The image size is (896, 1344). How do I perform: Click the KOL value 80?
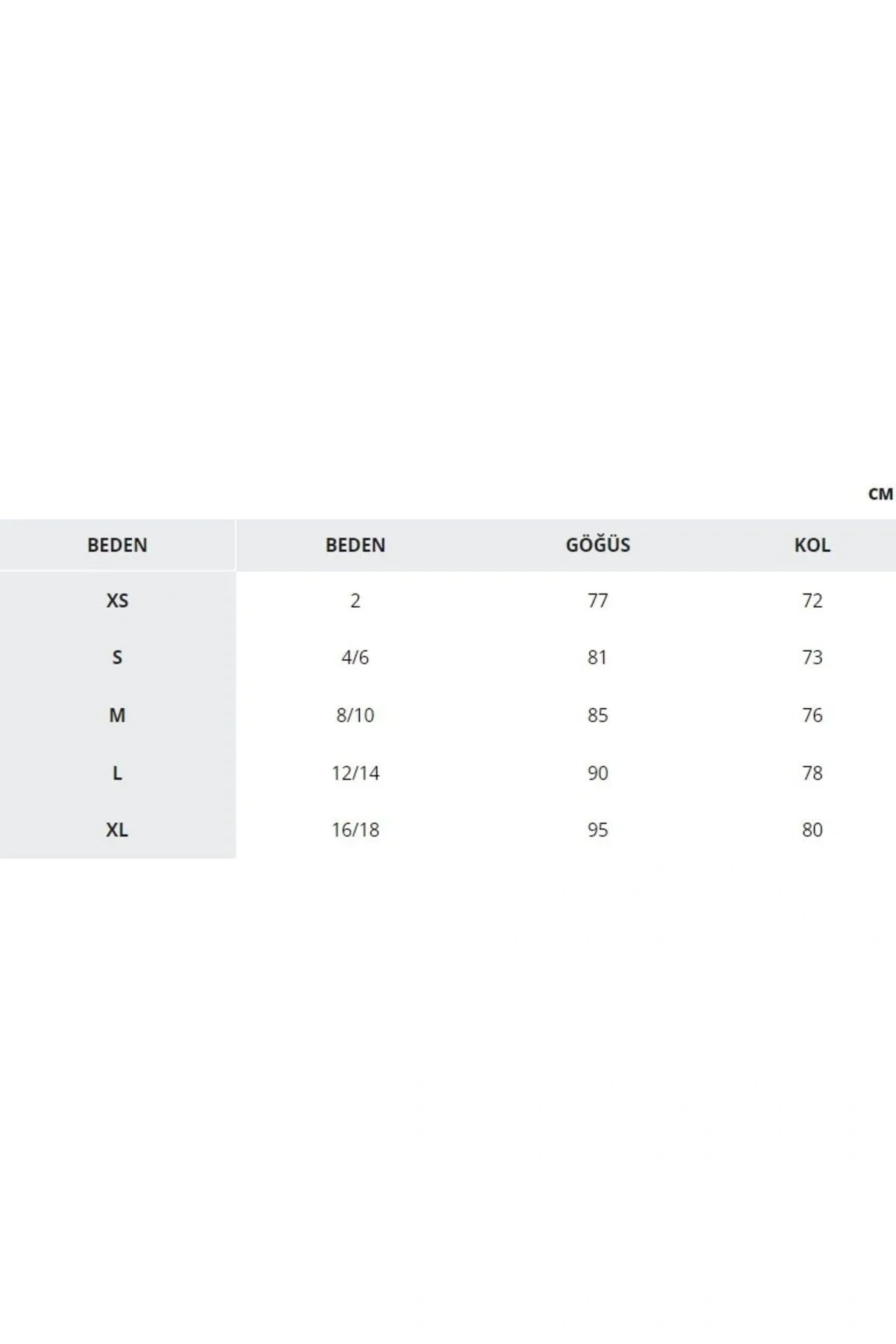pyautogui.click(x=812, y=830)
